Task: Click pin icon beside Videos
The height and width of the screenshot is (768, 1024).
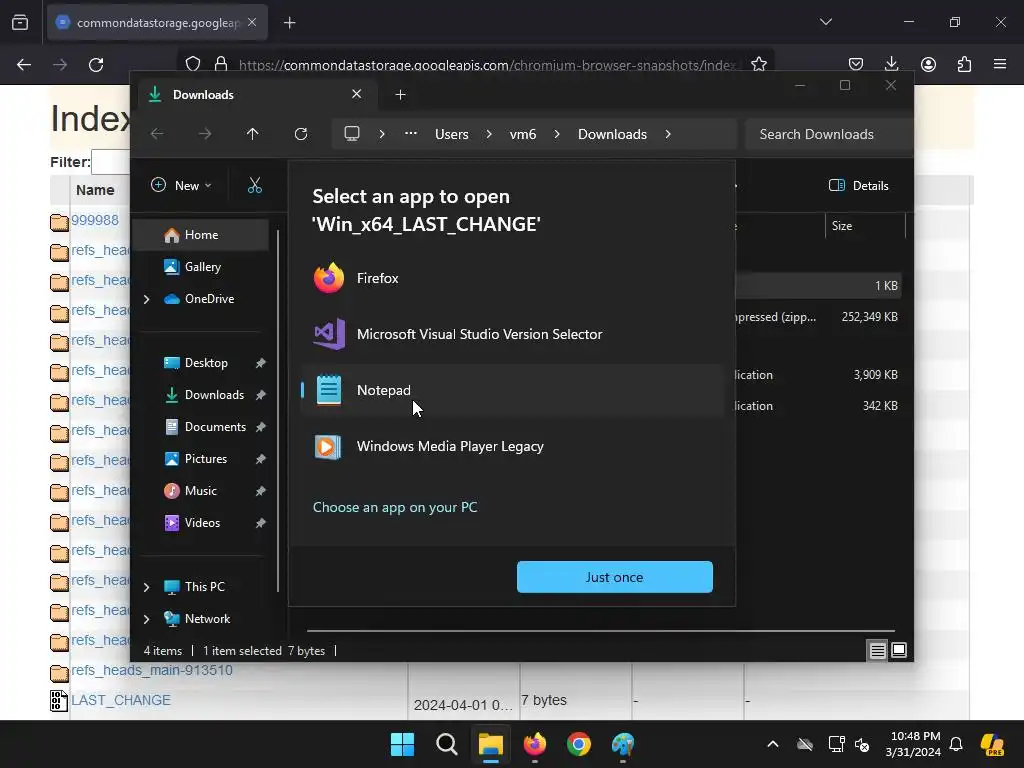Action: coord(261,523)
